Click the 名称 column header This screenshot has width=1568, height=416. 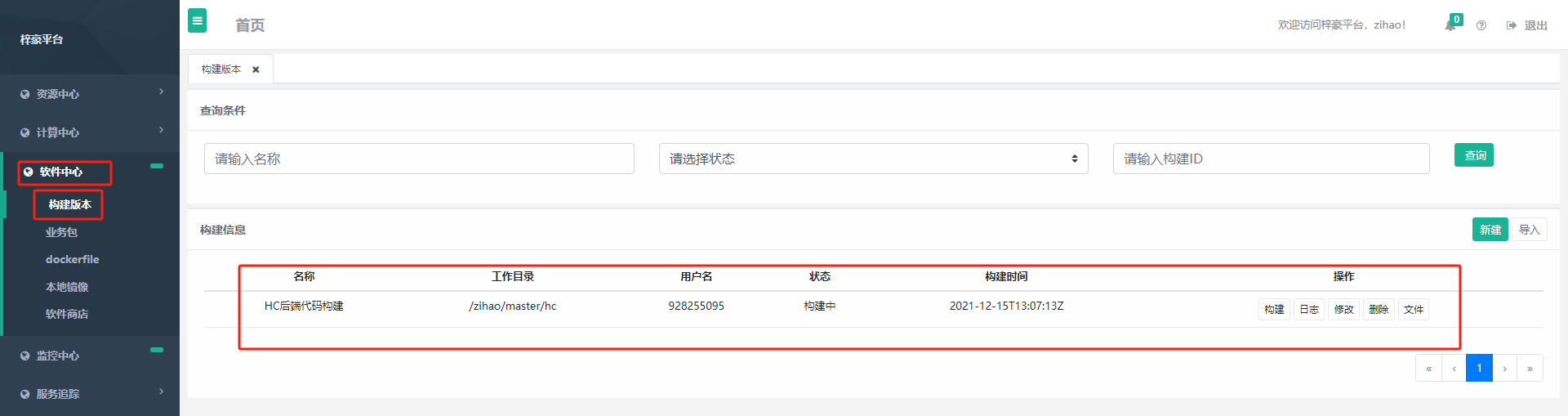tap(304, 276)
